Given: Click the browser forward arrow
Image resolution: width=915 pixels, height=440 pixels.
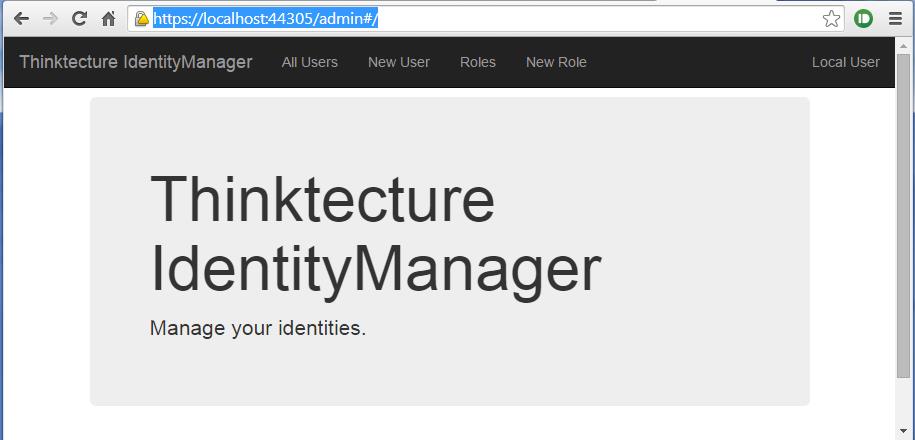Looking at the screenshot, I should (50, 19).
